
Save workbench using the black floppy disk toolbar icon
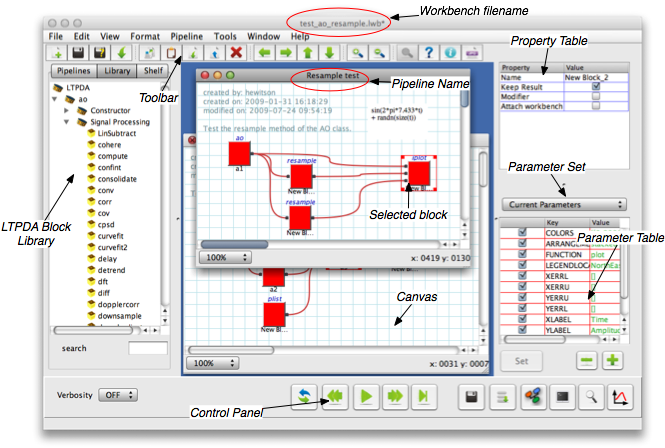pyautogui.click(x=78, y=53)
